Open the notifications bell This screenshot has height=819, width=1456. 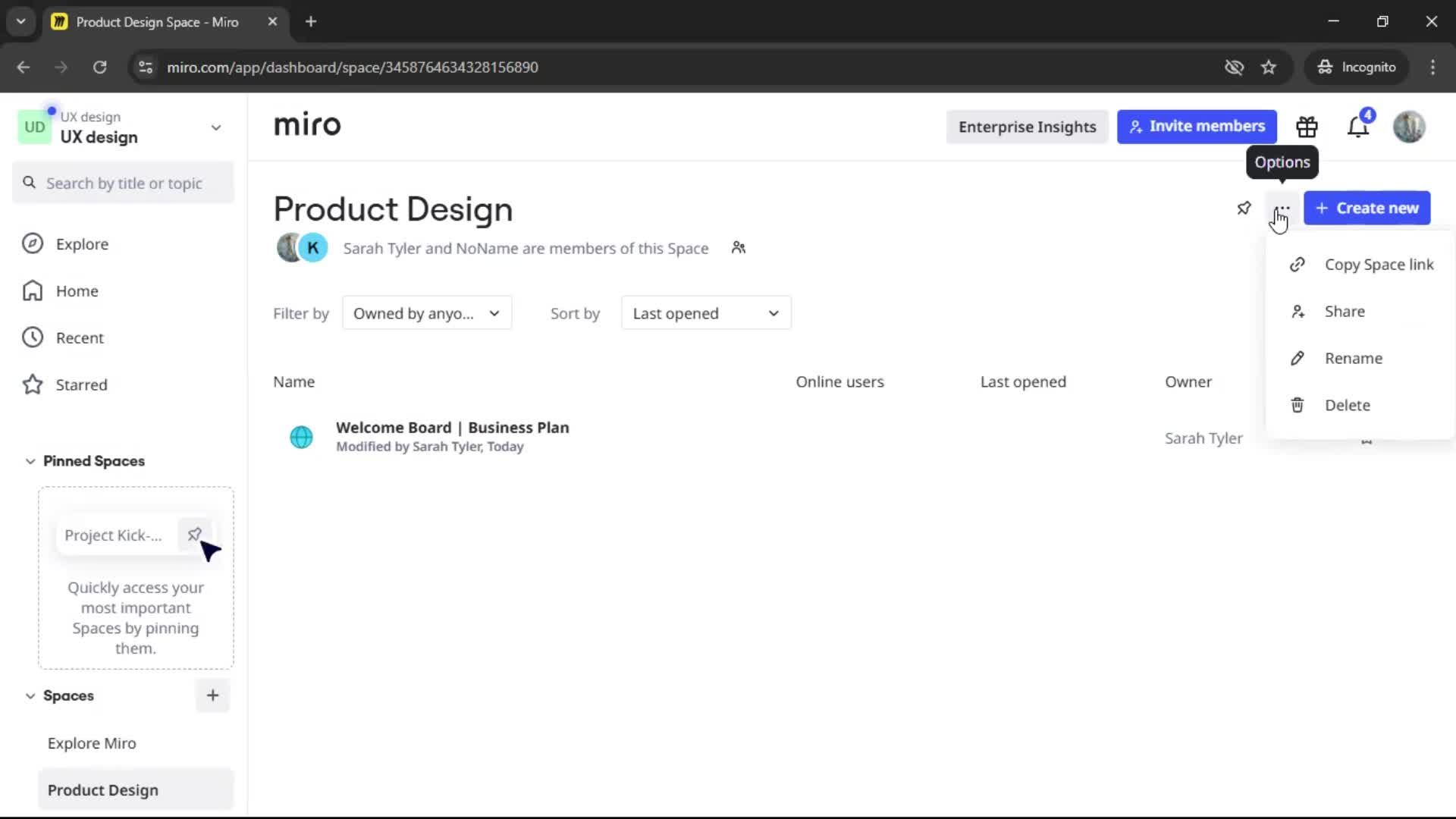pos(1358,127)
